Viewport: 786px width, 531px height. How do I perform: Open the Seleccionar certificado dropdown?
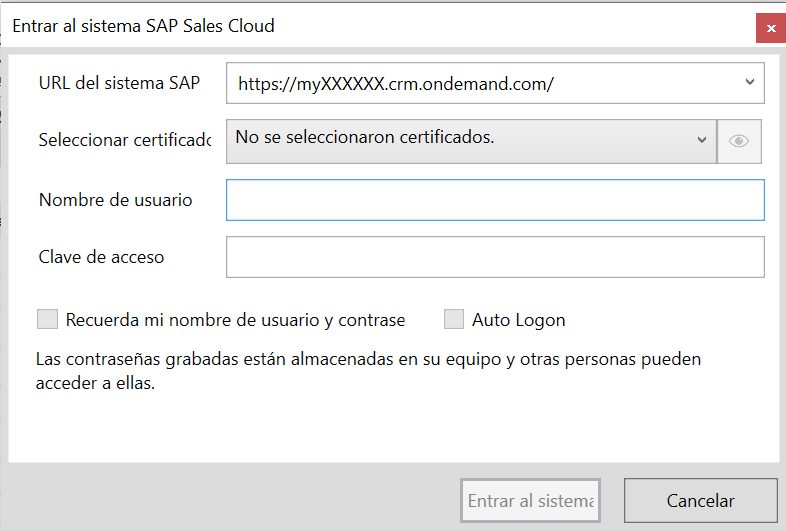471,141
